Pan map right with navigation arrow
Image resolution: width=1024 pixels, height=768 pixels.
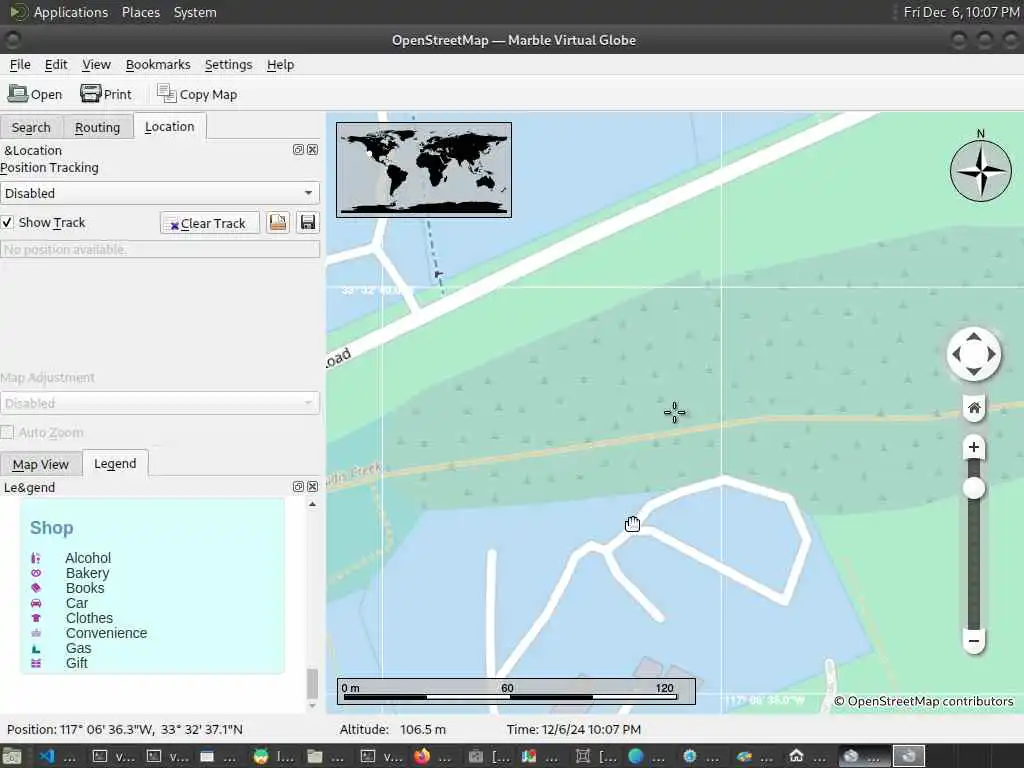point(991,354)
